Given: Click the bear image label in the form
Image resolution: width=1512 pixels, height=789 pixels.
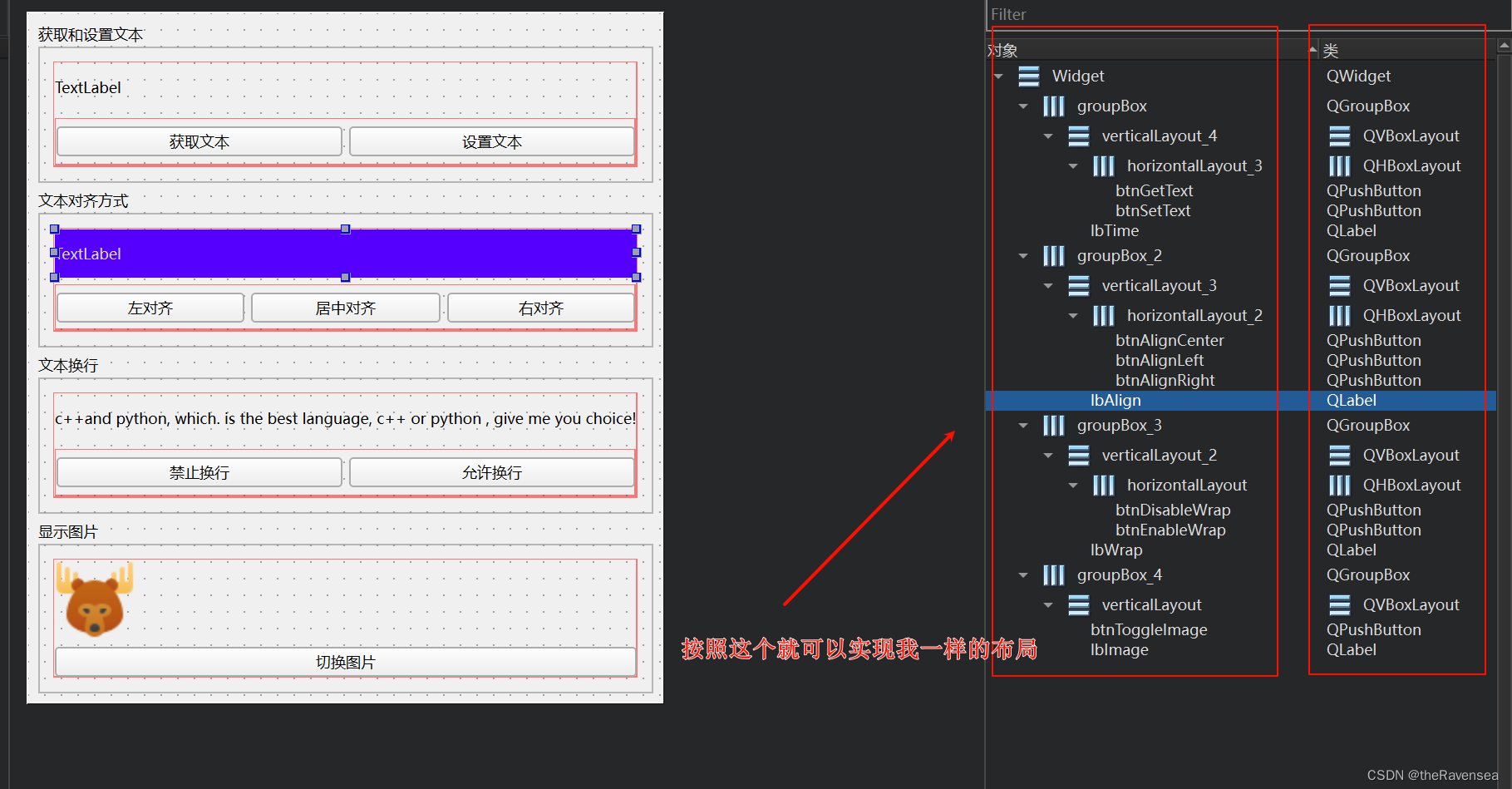Looking at the screenshot, I should (x=94, y=599).
